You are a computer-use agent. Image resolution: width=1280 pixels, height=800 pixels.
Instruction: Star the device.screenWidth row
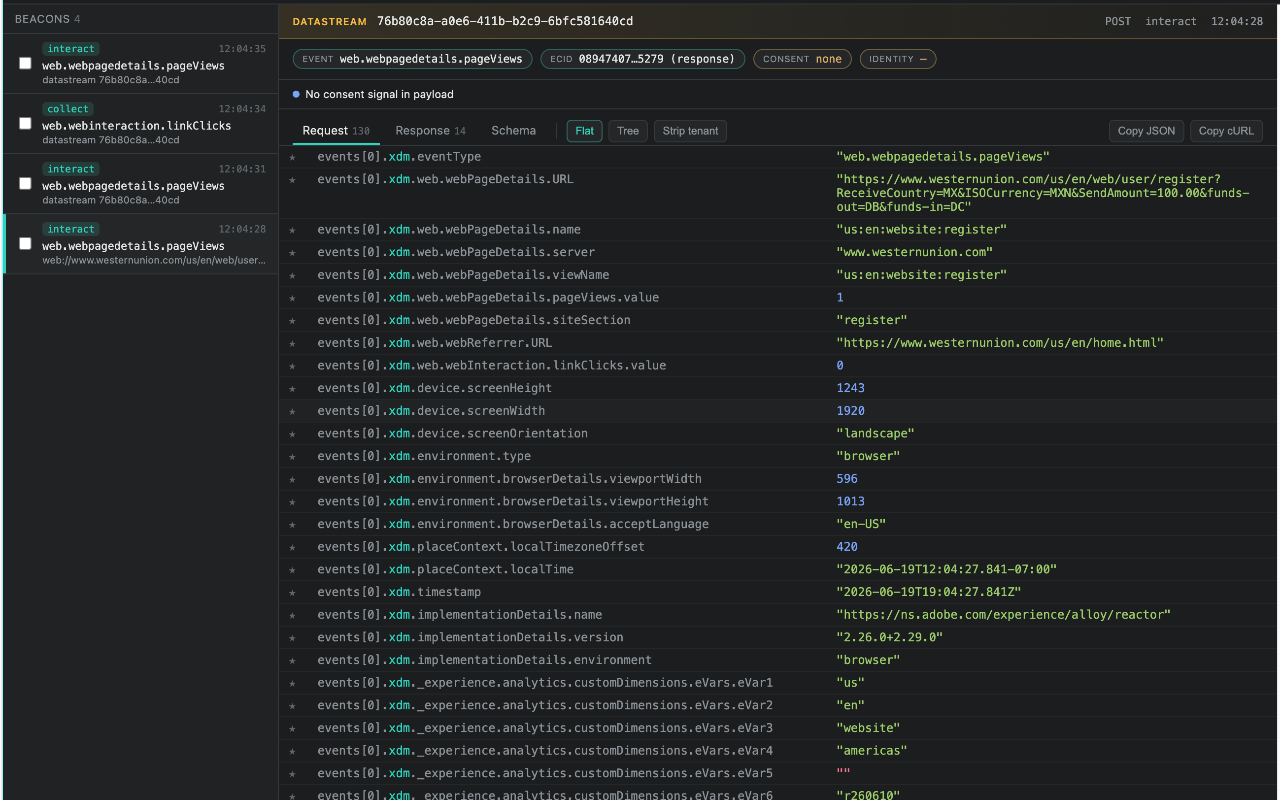(293, 411)
